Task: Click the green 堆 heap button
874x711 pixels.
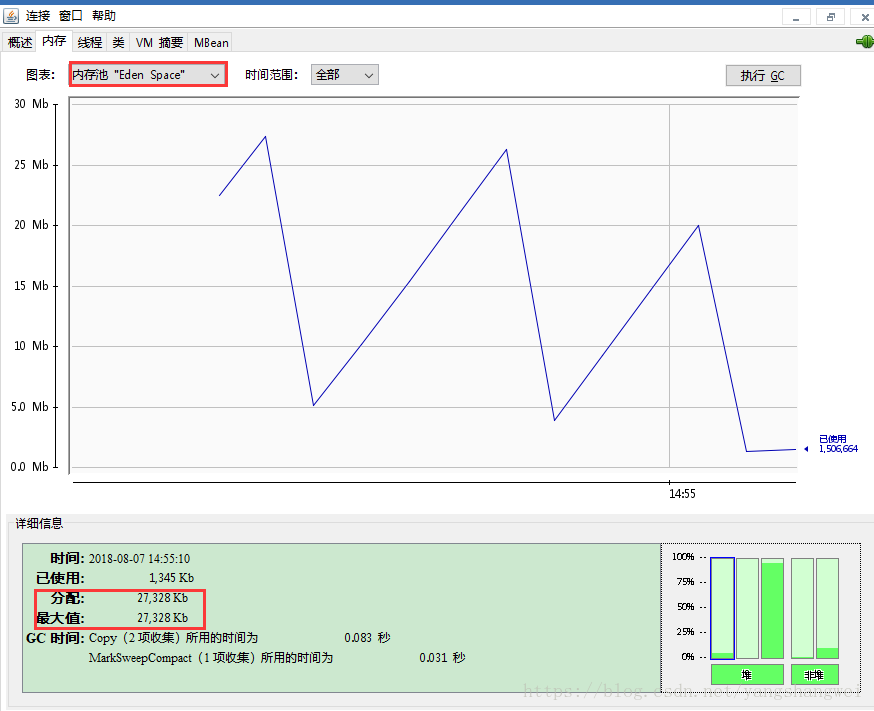Action: click(746, 675)
